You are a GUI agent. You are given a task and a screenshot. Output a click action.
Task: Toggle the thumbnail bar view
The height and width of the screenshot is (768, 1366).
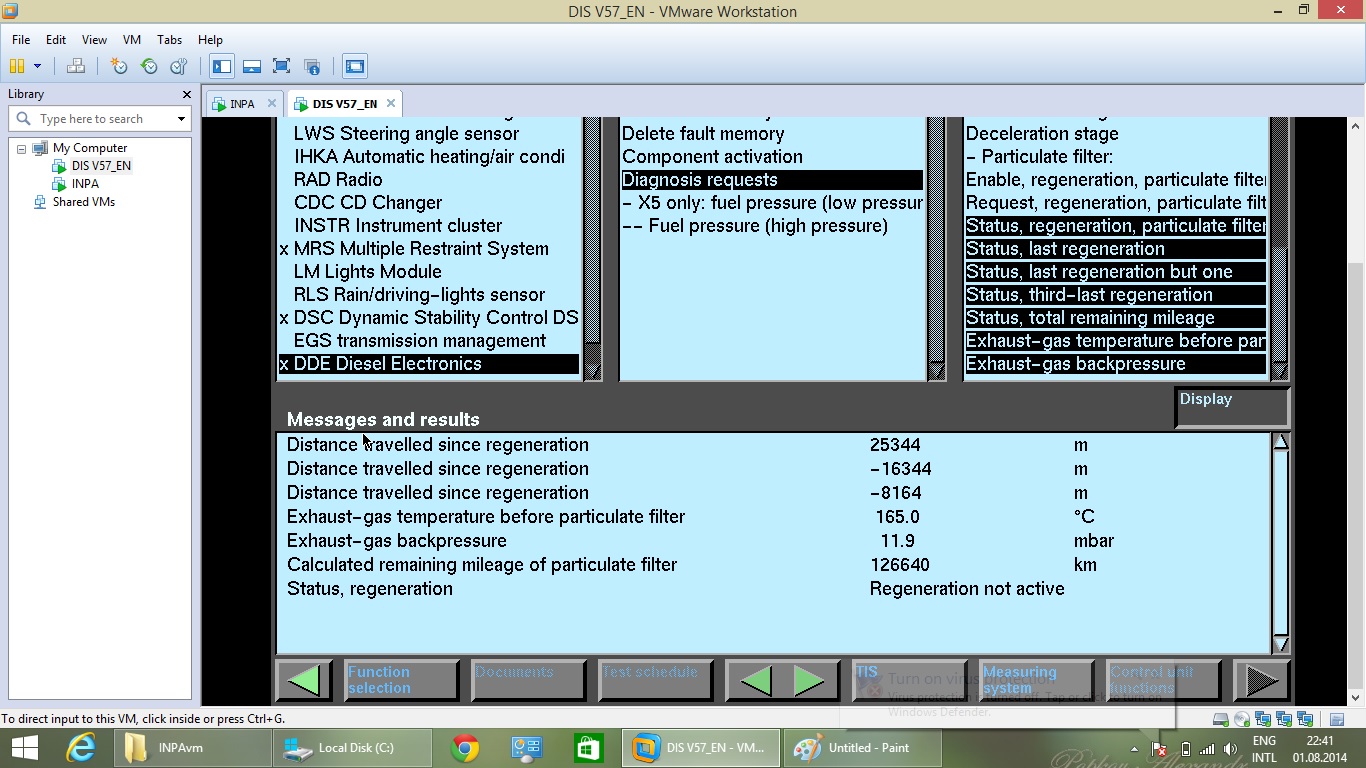coord(252,66)
